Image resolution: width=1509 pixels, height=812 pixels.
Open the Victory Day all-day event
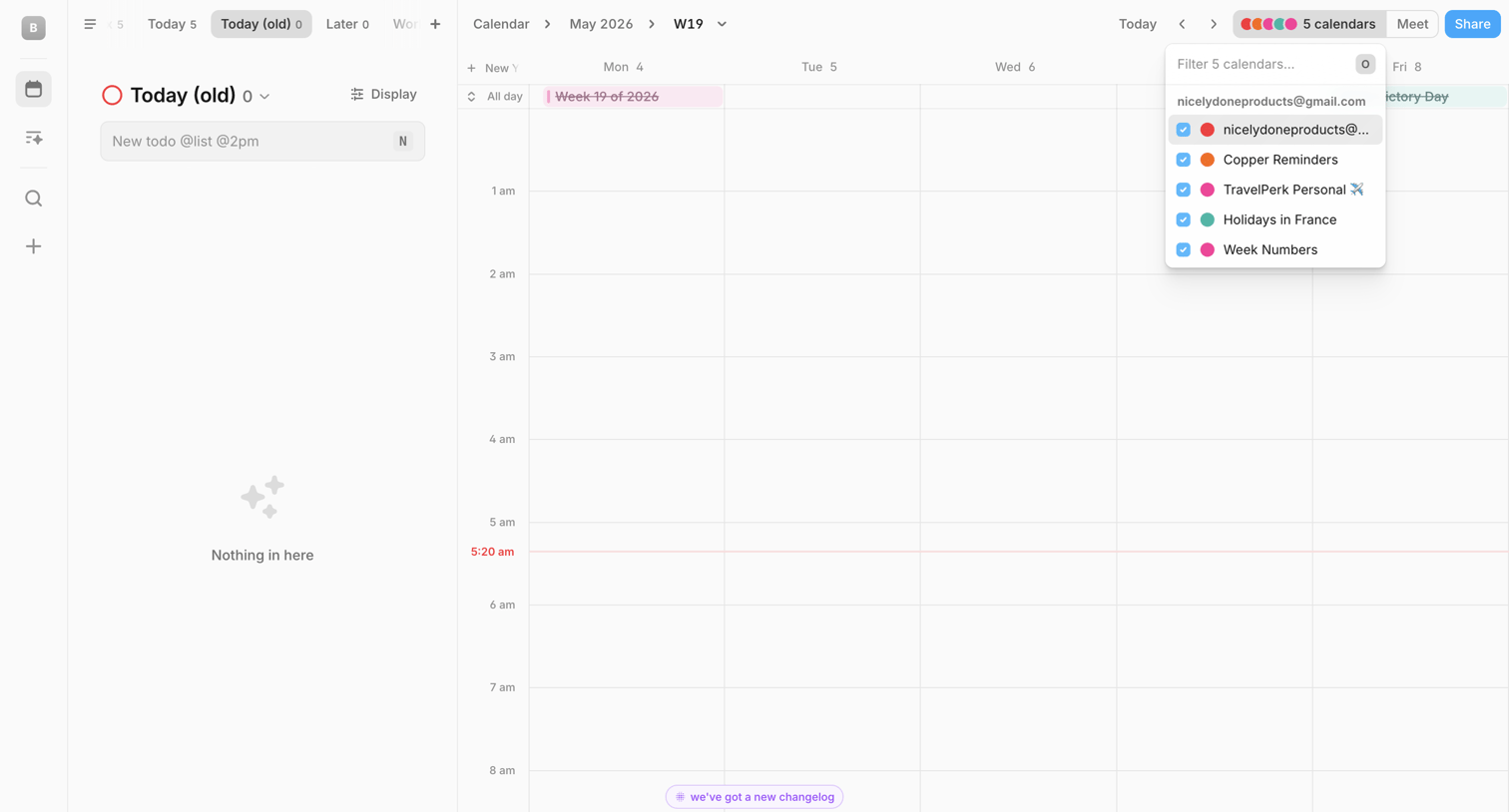(1445, 97)
